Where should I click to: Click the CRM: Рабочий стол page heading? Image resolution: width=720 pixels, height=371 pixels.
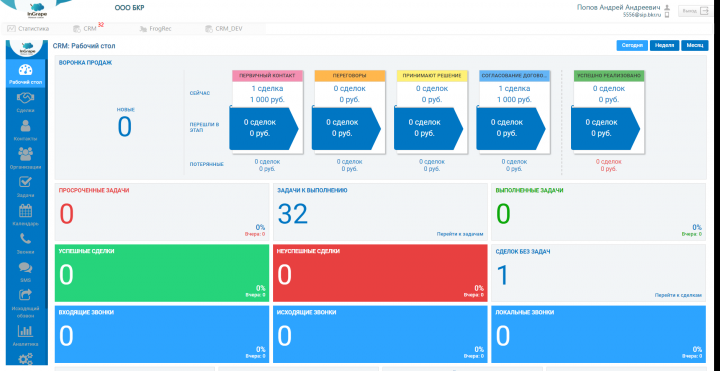coord(84,46)
